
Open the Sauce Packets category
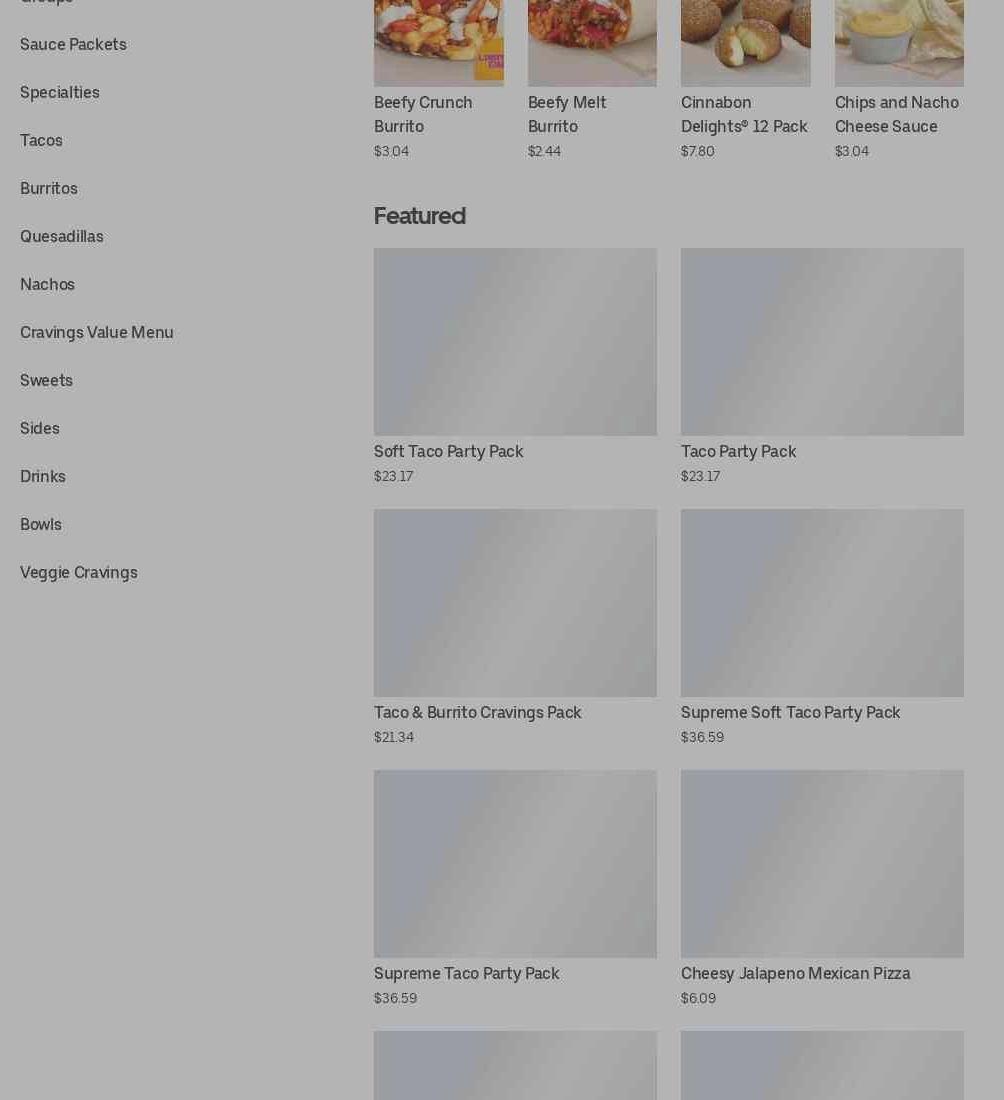point(73,44)
